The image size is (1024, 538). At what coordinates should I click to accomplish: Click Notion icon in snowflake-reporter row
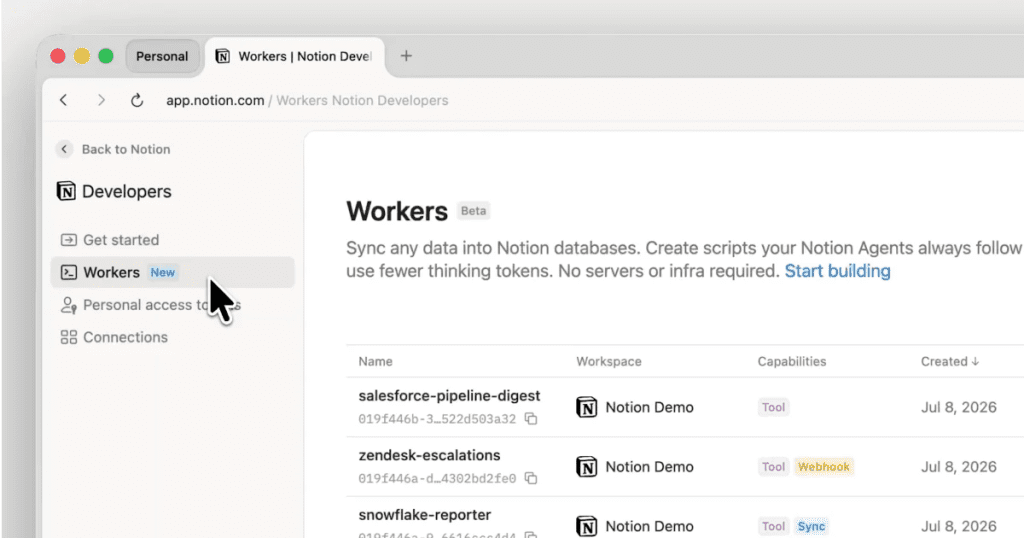click(x=586, y=526)
